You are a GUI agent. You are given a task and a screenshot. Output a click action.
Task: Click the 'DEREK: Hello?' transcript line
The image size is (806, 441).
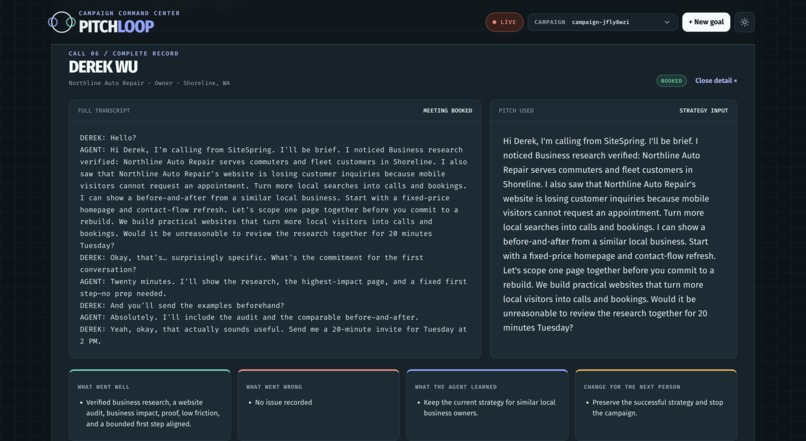[108, 138]
